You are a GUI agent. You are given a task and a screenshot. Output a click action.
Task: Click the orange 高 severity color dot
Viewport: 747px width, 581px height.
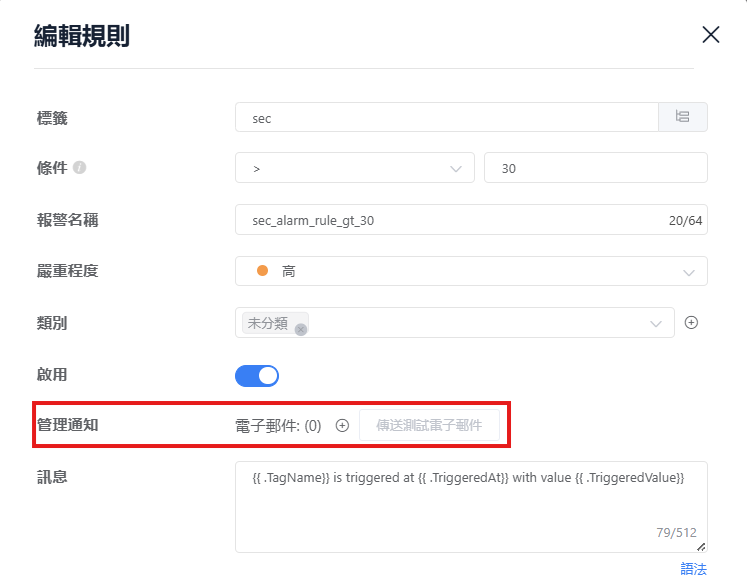(x=263, y=271)
